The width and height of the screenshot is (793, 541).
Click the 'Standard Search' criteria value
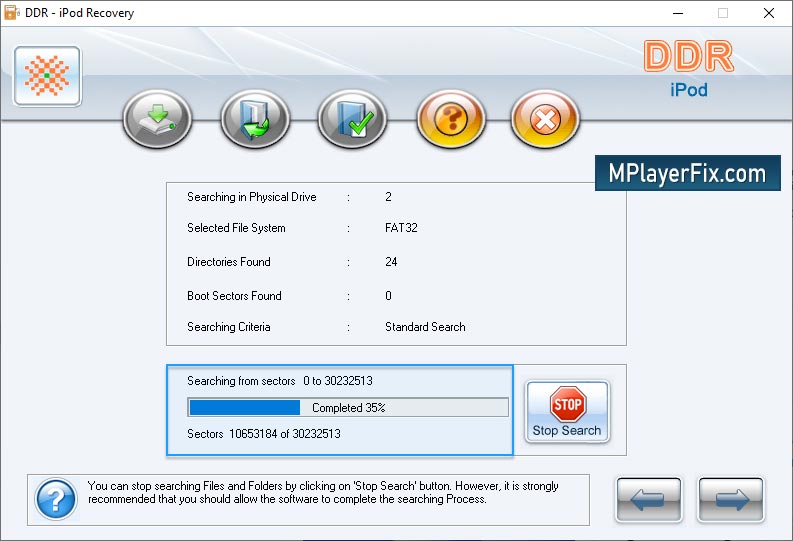click(425, 327)
